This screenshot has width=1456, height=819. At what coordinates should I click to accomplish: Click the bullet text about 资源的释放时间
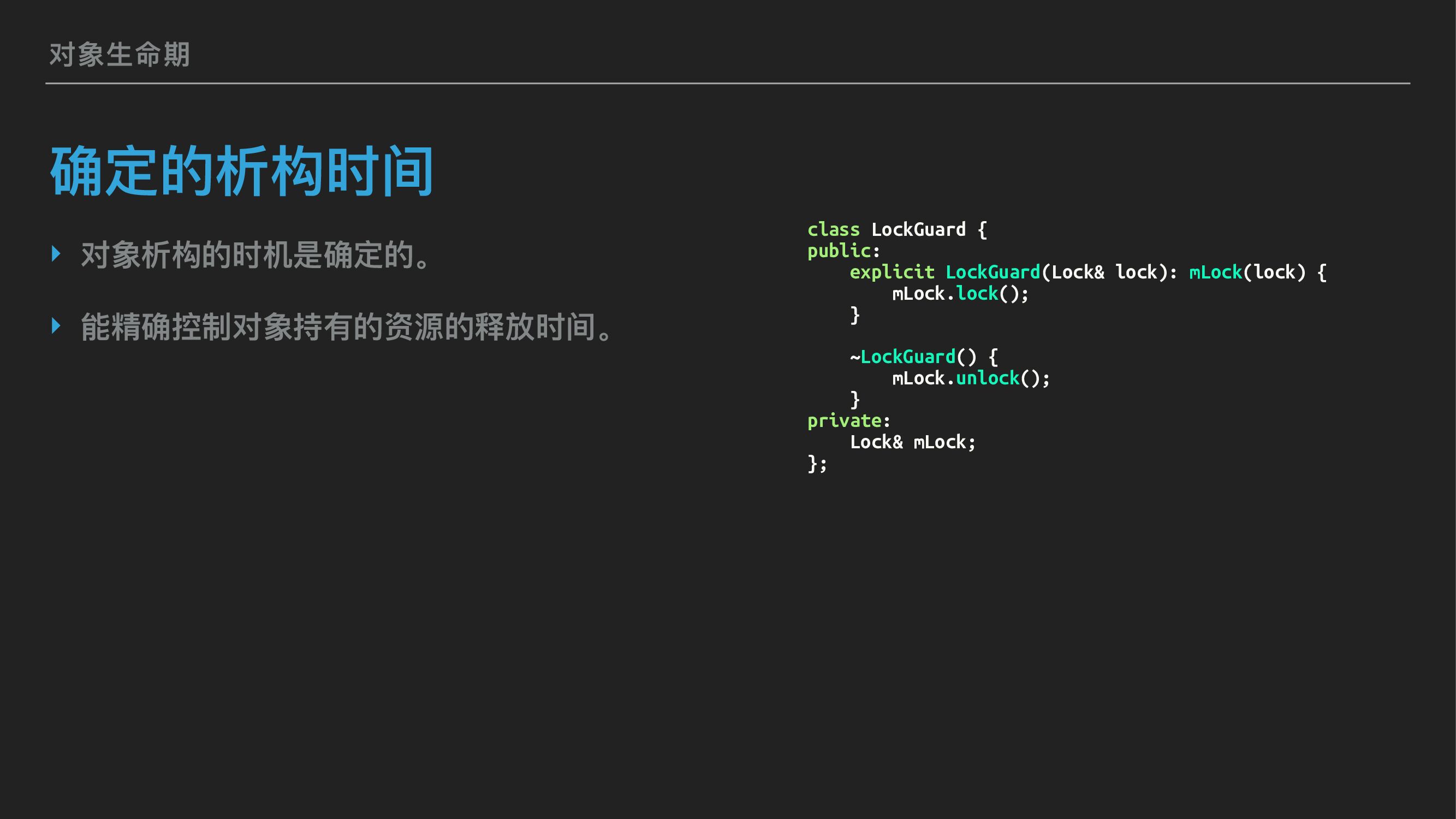coord(347,327)
